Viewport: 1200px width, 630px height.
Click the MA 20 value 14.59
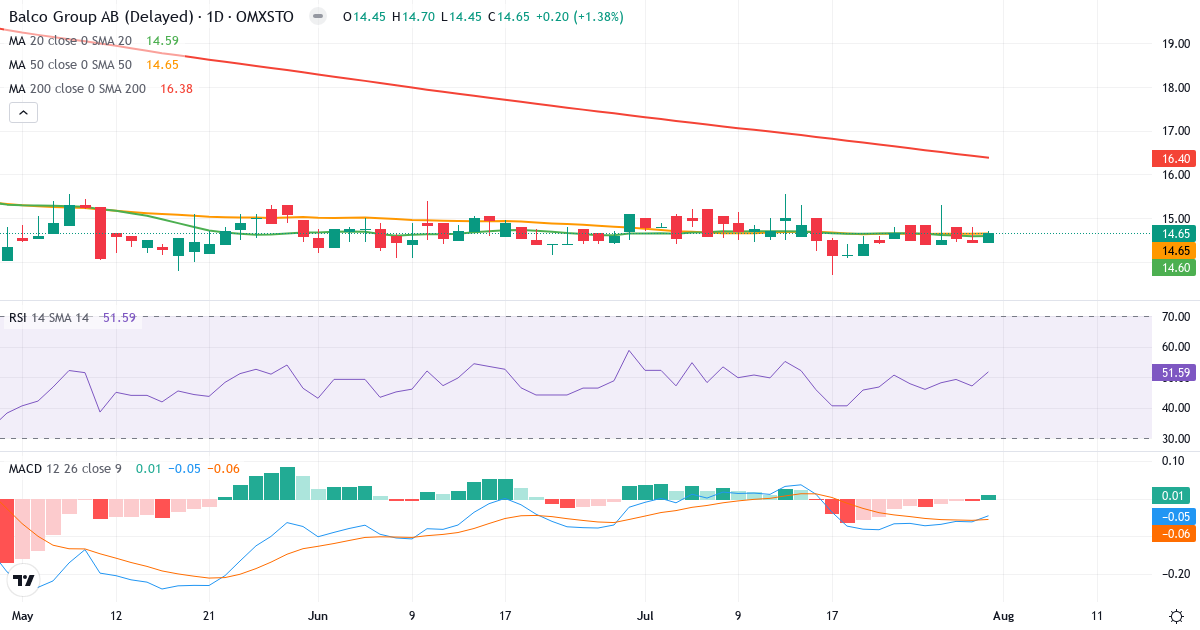coord(162,41)
